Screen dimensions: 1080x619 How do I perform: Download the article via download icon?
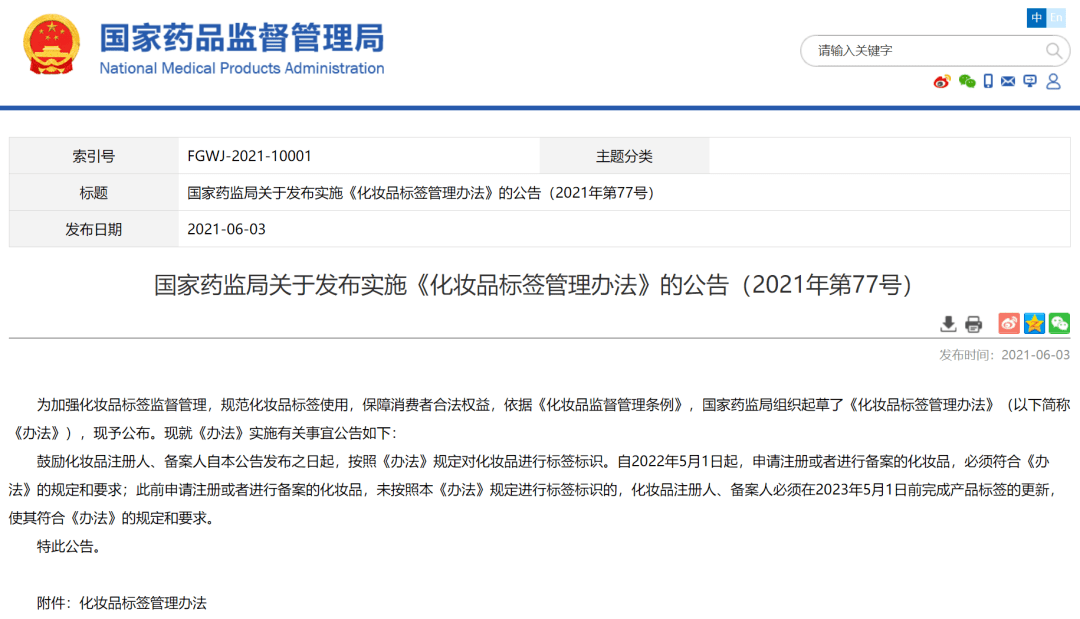(x=948, y=324)
